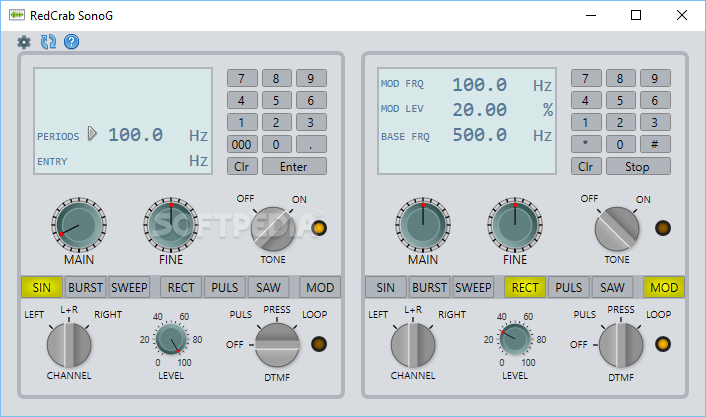
Task: Select SAW waveform in left panel
Action: click(268, 287)
